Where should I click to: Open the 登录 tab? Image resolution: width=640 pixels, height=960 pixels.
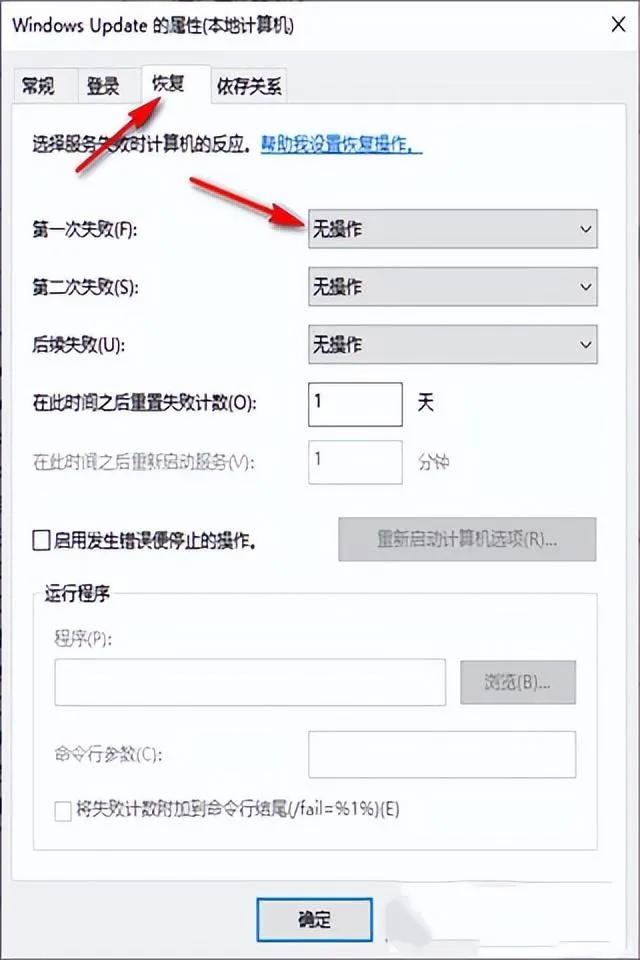coord(102,87)
